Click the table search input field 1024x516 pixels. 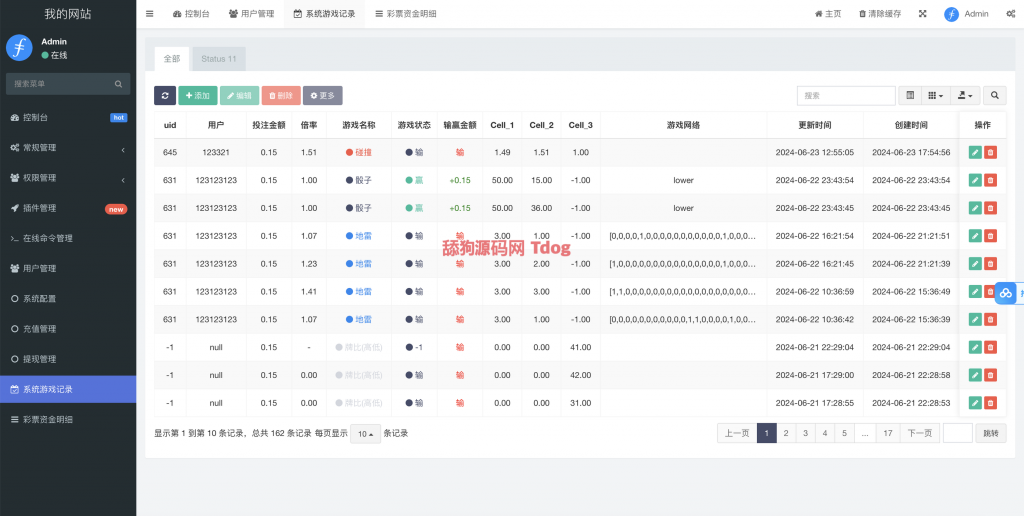click(x=845, y=95)
